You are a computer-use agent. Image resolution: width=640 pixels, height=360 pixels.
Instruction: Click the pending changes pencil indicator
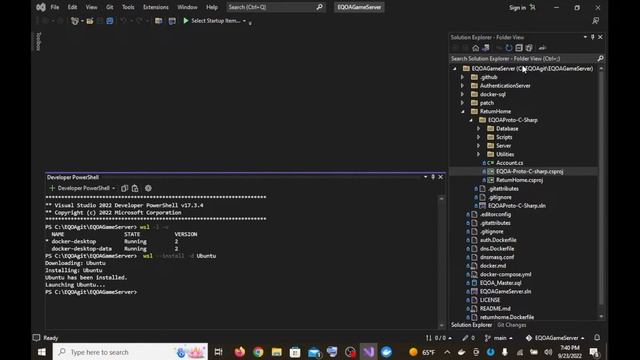469,338
